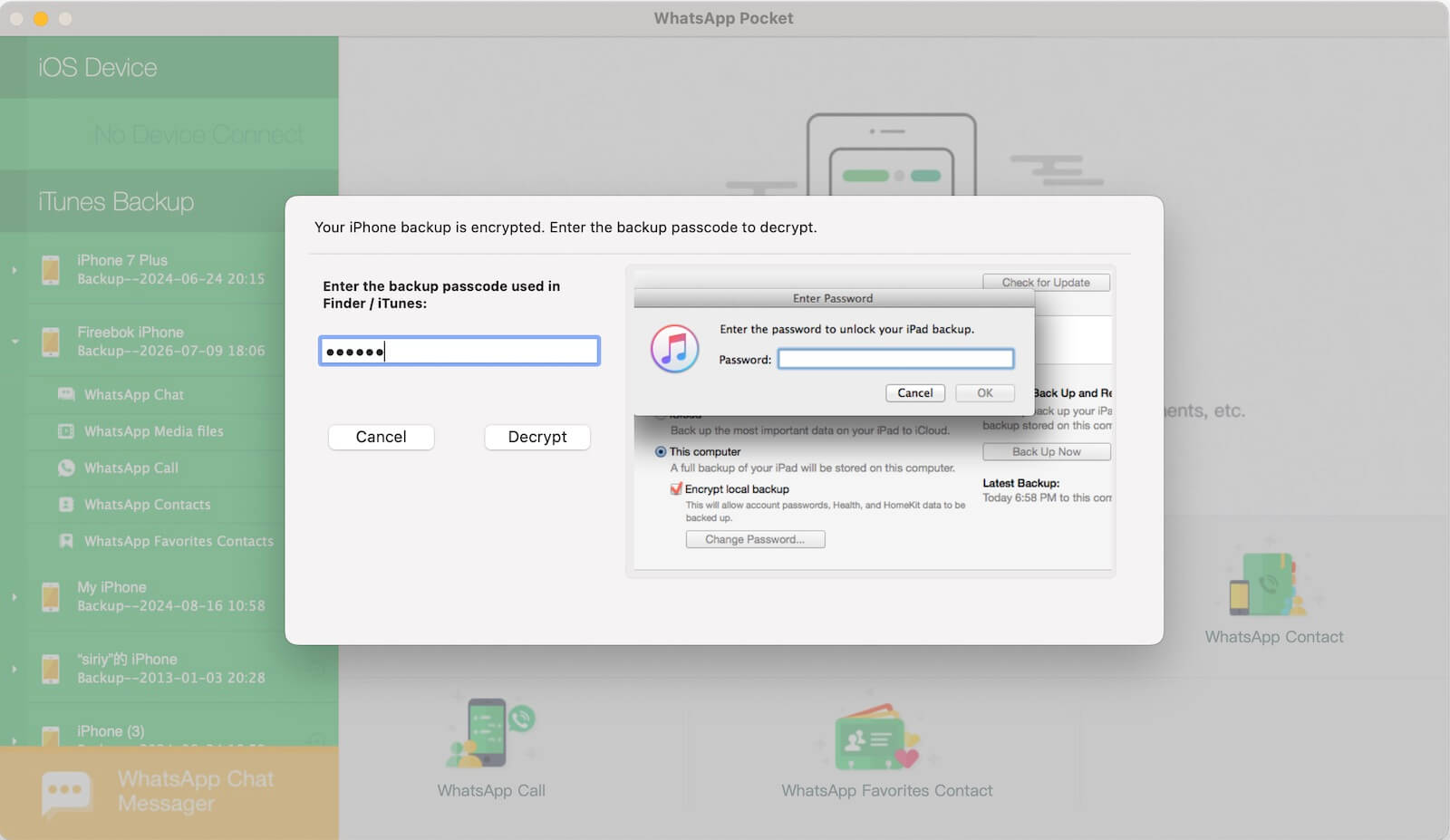Click the WhatsApp Media files icon
This screenshot has height=840, width=1450.
click(x=66, y=431)
